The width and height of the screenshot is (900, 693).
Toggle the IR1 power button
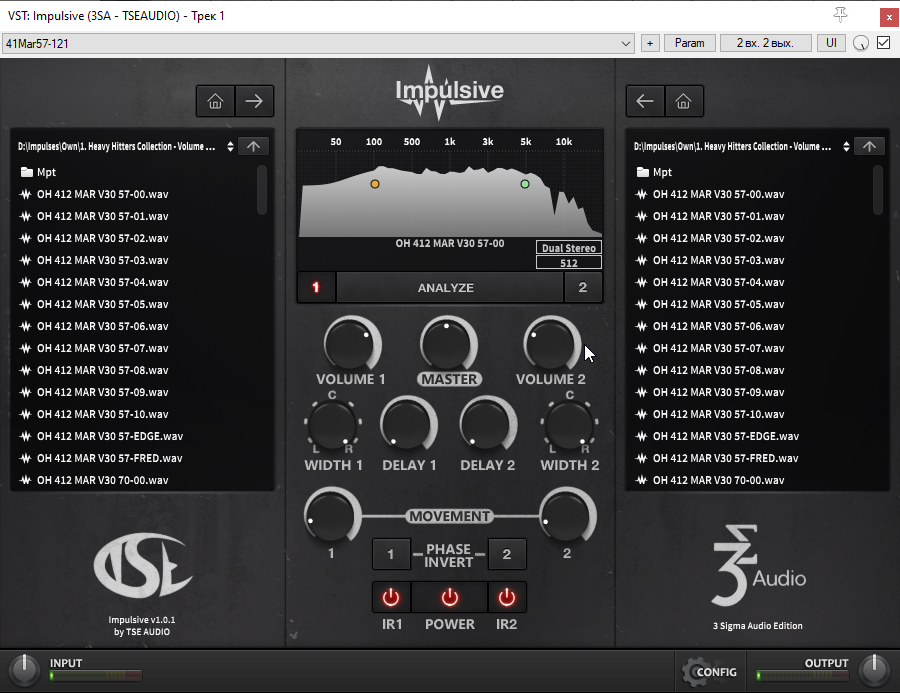(391, 598)
